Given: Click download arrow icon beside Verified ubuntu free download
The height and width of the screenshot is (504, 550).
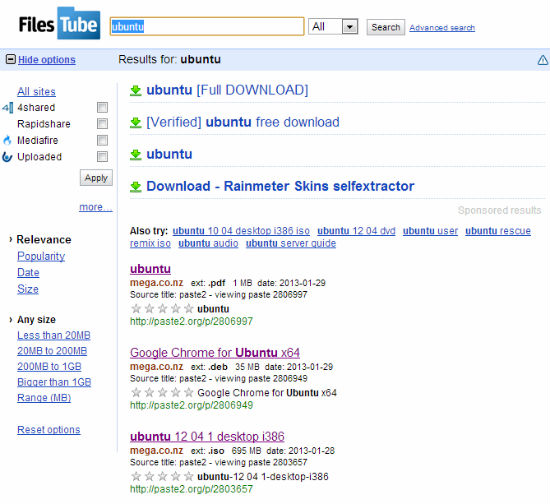Looking at the screenshot, I should click(136, 122).
